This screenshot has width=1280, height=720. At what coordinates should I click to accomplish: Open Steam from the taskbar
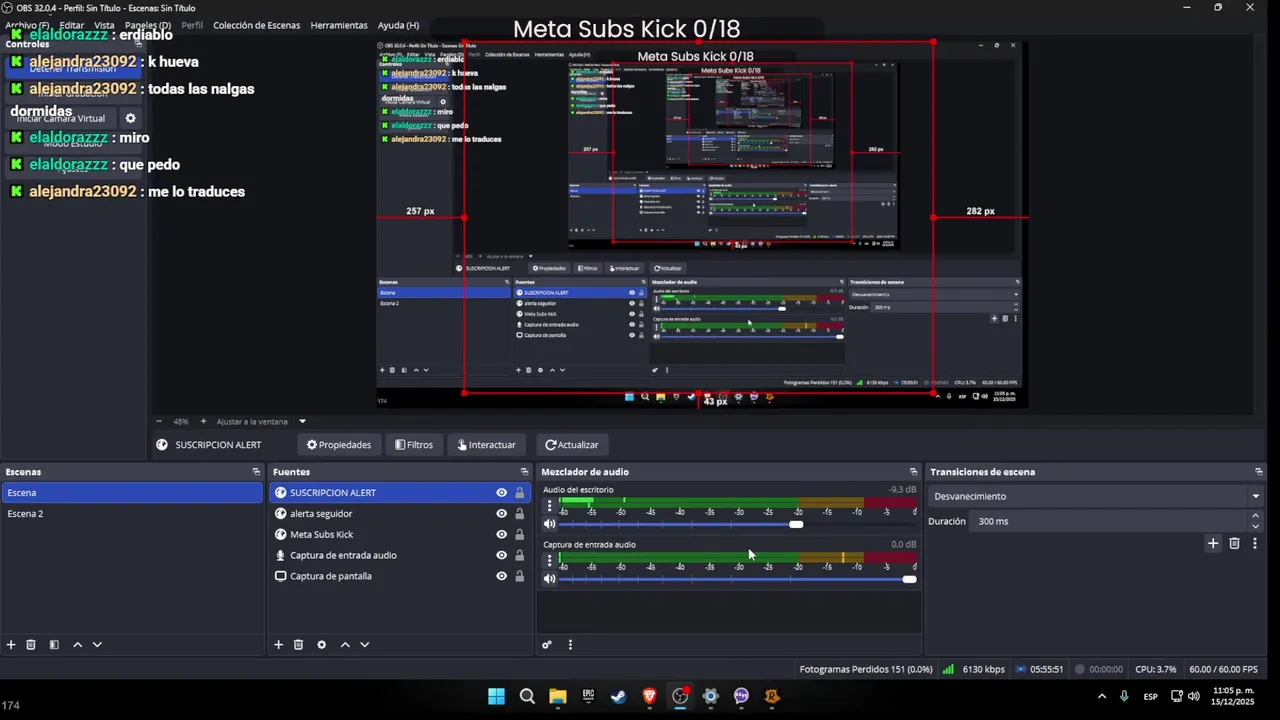(x=619, y=697)
